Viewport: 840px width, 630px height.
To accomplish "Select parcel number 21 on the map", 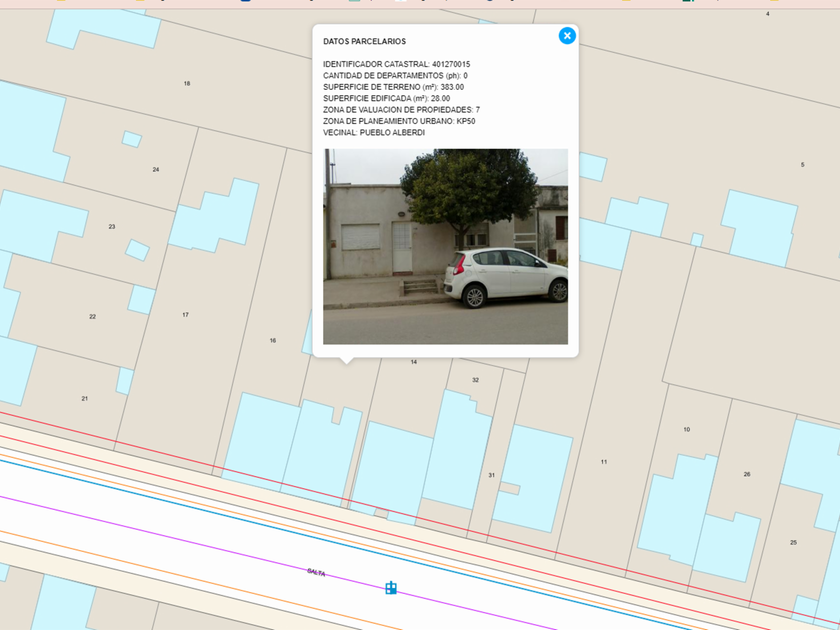I will click(85, 399).
